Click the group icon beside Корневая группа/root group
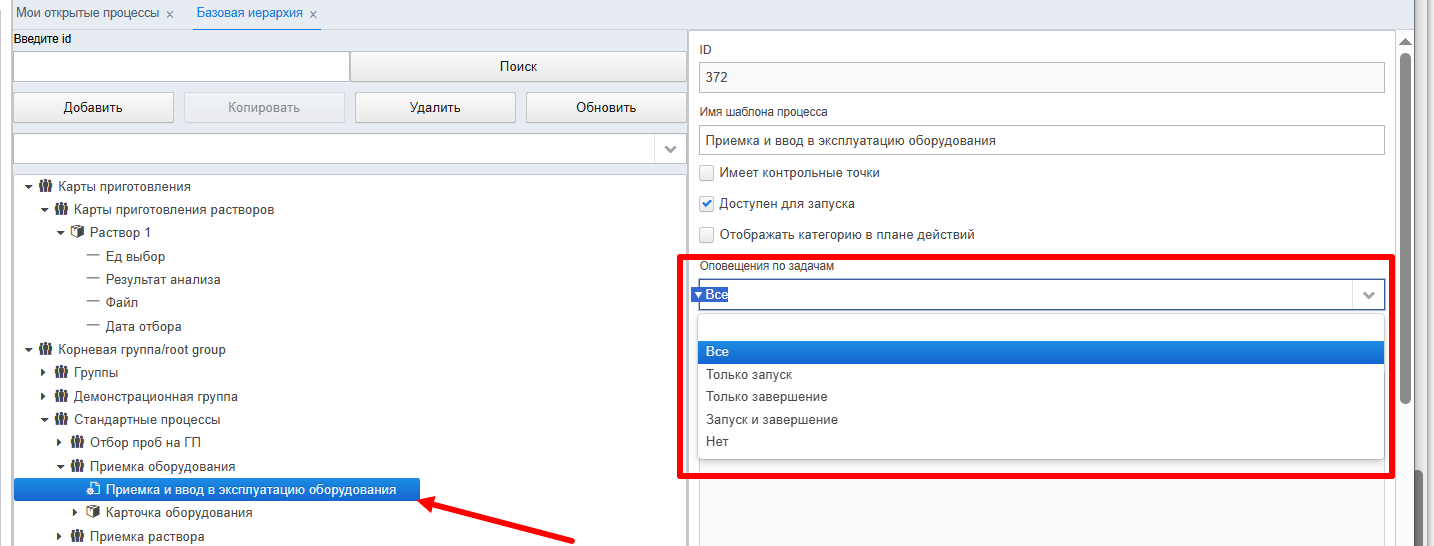The width and height of the screenshot is (1434, 546). (45, 349)
